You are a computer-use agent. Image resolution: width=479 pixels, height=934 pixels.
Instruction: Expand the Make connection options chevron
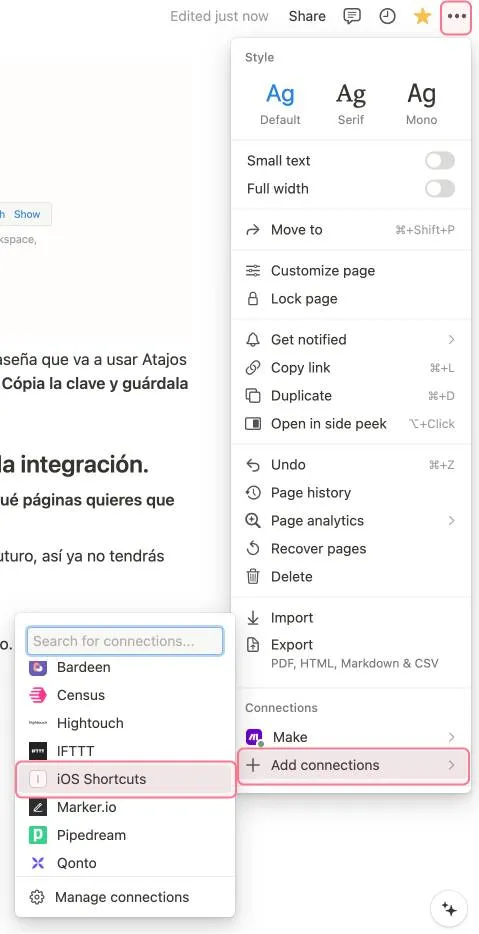[452, 737]
